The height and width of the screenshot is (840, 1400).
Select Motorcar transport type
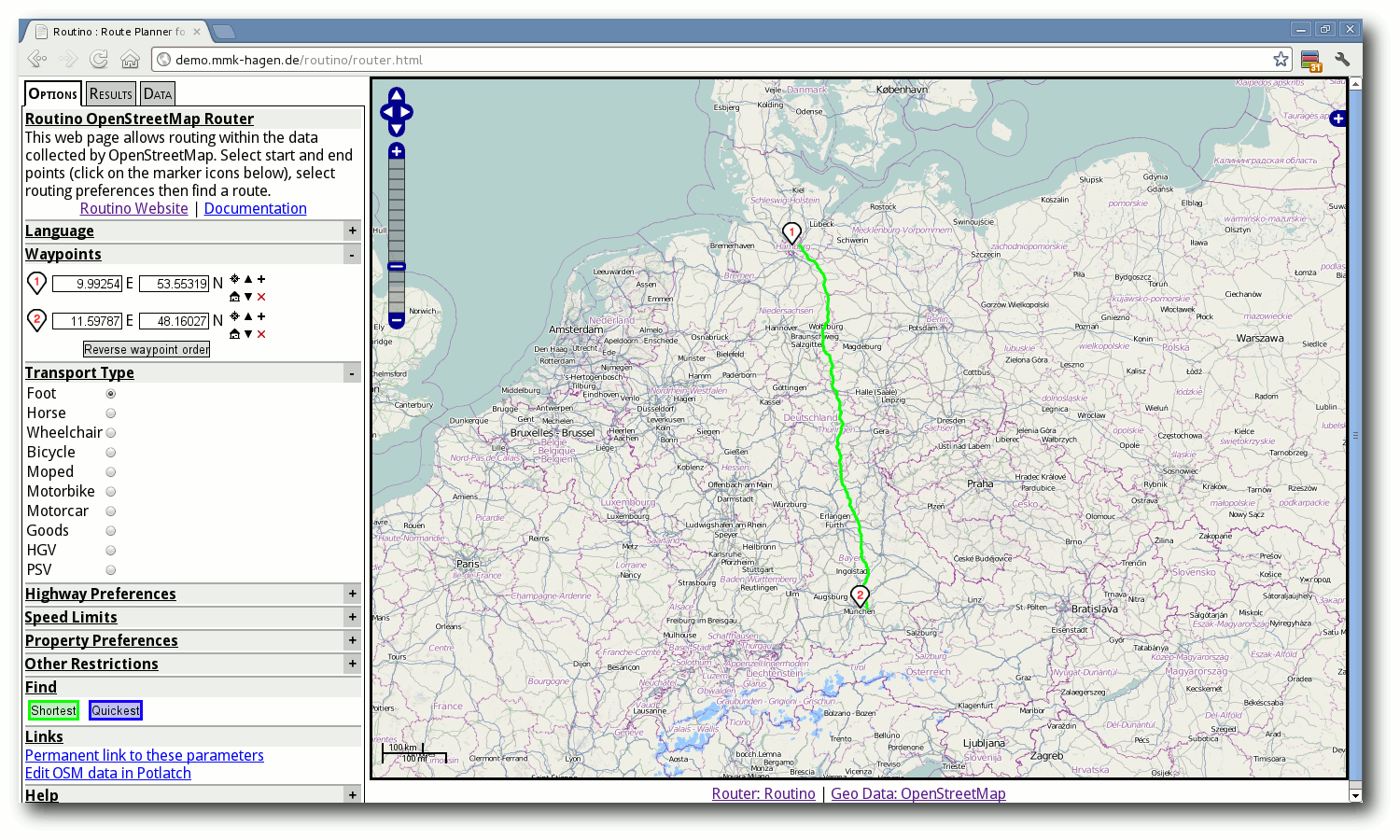coord(110,511)
